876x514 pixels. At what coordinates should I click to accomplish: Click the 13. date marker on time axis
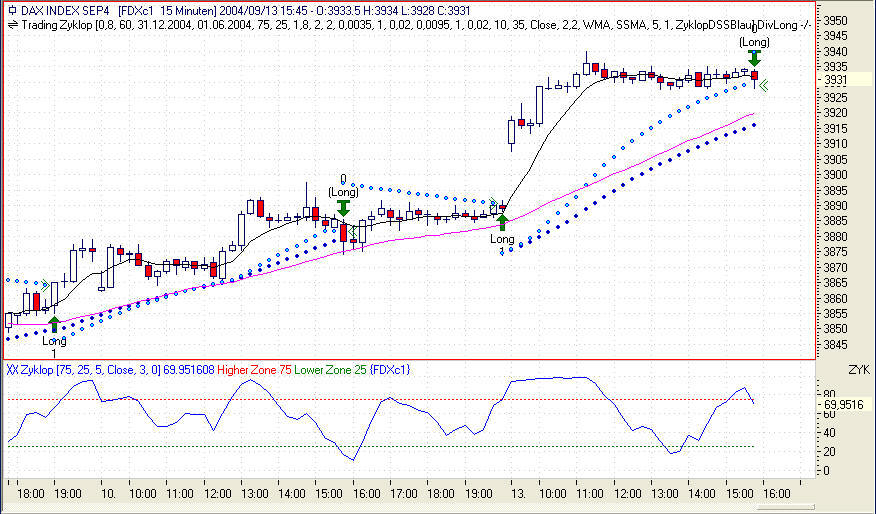(x=518, y=494)
